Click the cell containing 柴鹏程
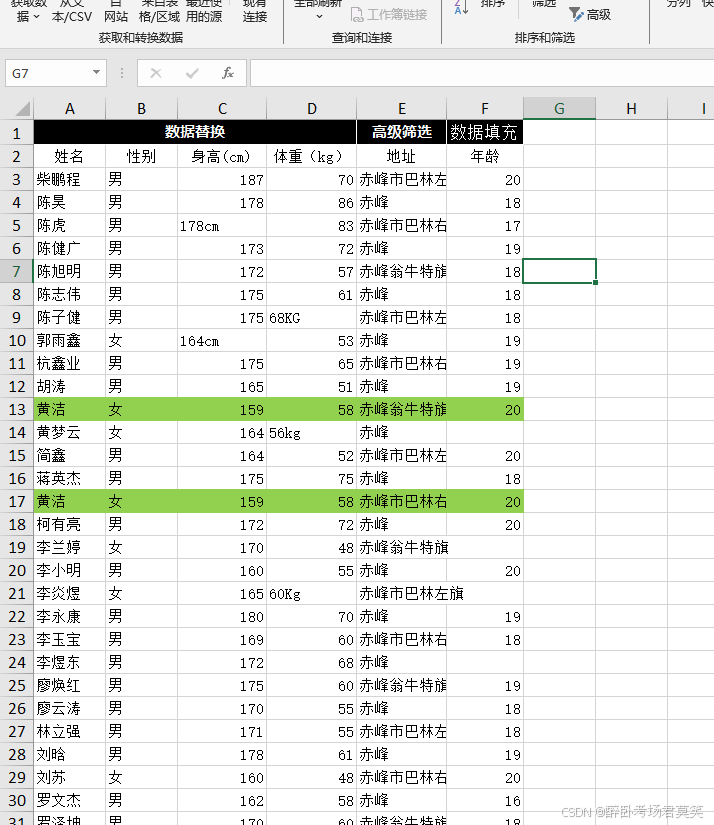 coord(69,179)
